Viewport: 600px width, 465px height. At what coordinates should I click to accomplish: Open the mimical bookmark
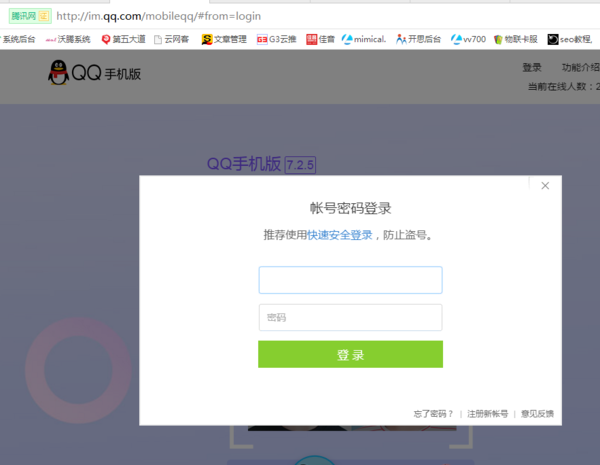click(364, 39)
